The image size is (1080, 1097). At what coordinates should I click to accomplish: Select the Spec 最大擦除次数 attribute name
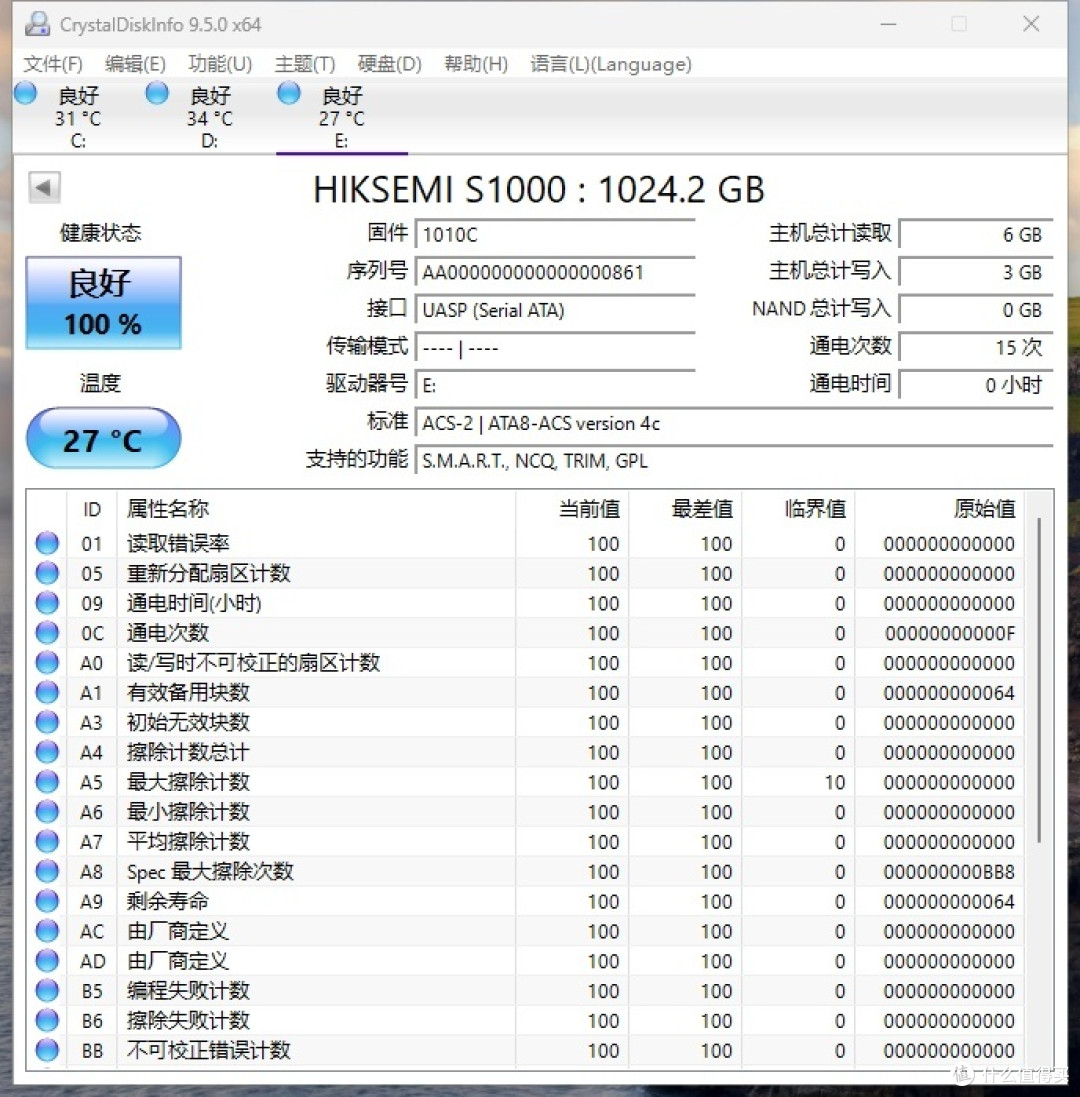coord(210,871)
